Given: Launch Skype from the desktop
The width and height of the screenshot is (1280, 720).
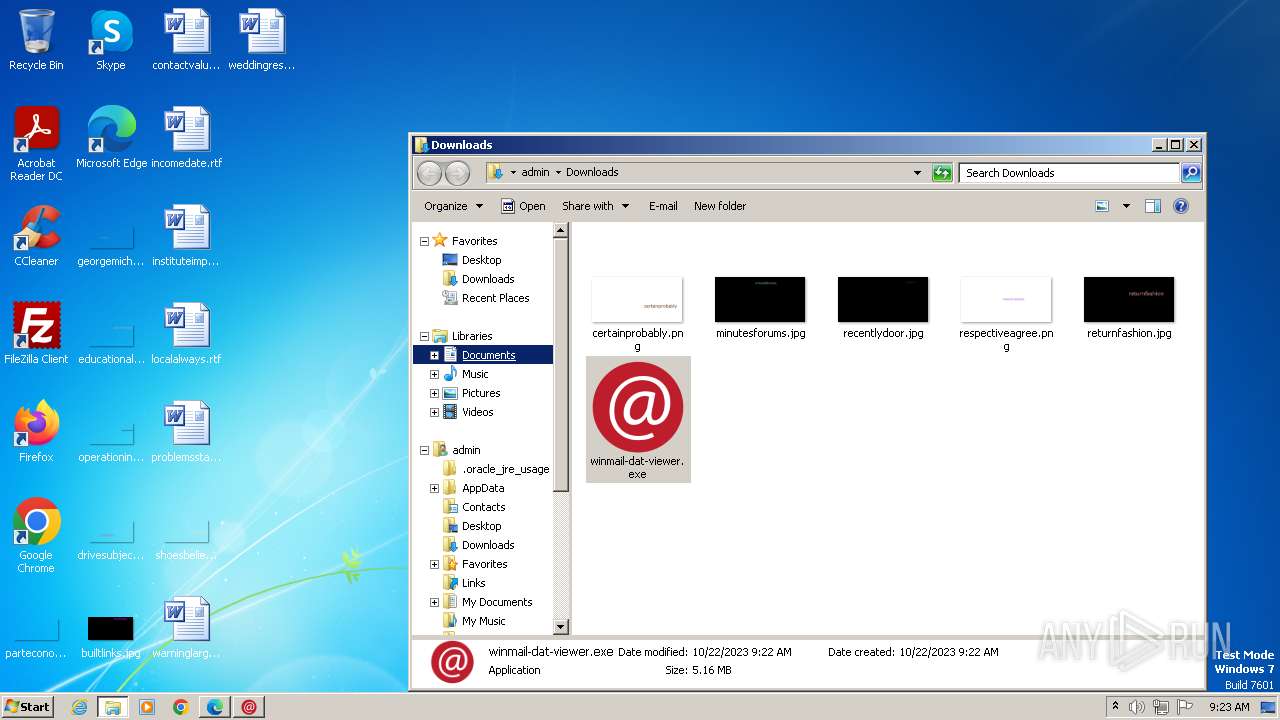Looking at the screenshot, I should pos(111,40).
